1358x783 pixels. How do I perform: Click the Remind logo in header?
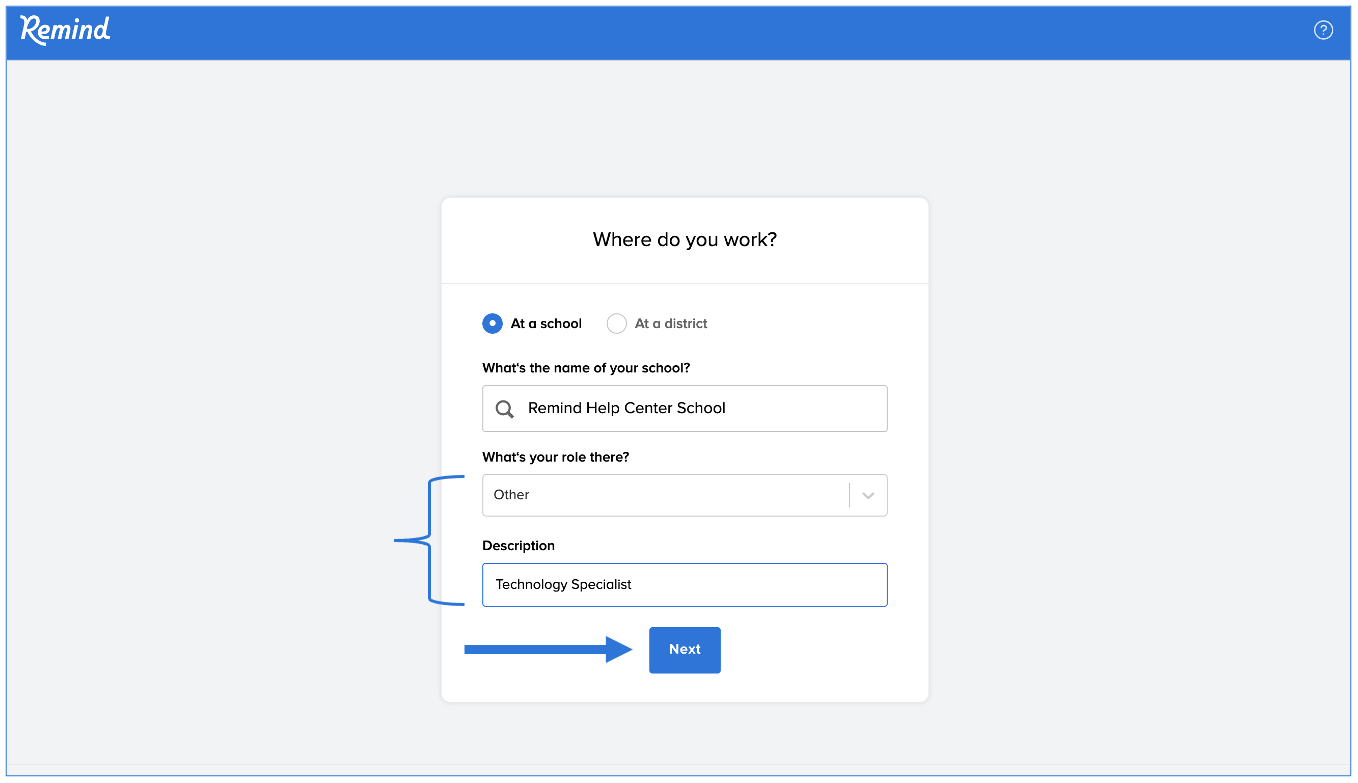tap(65, 30)
